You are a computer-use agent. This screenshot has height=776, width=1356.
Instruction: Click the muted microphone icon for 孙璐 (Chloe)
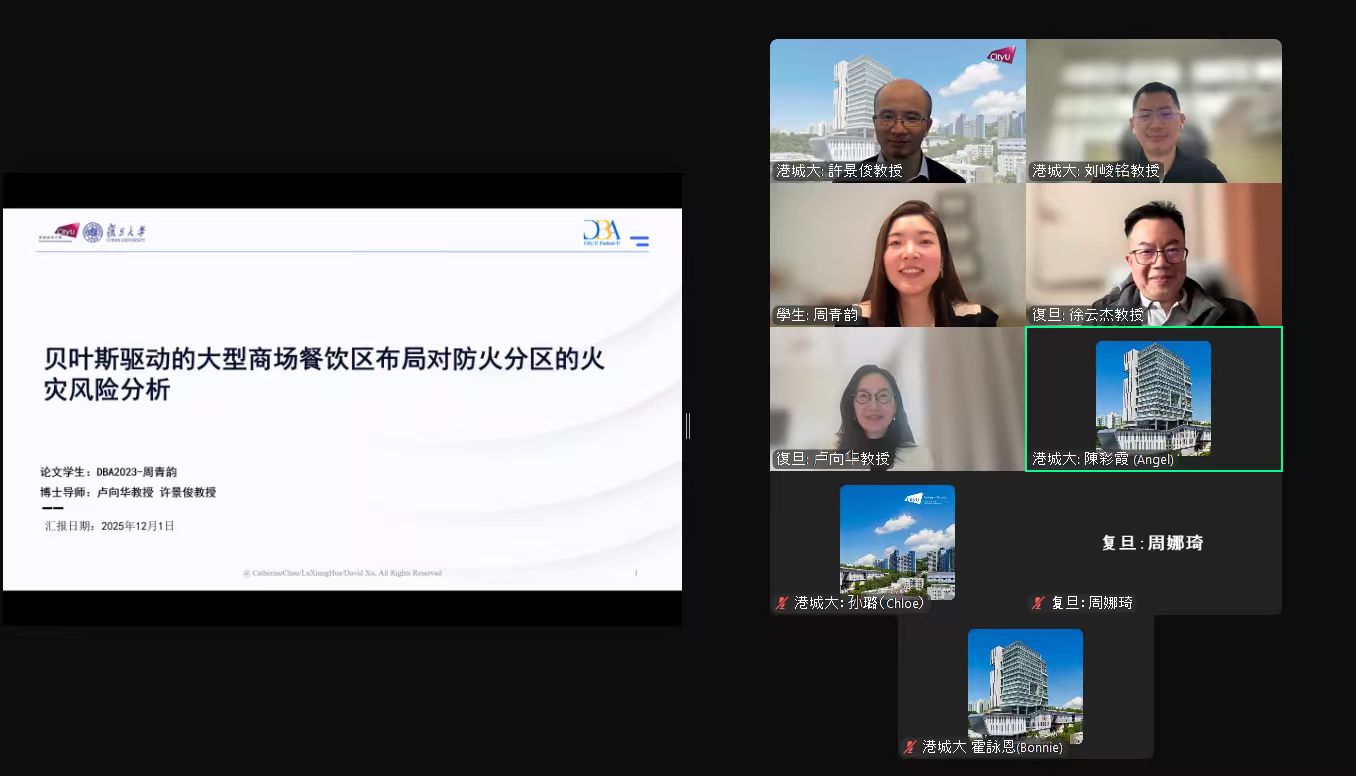click(782, 603)
